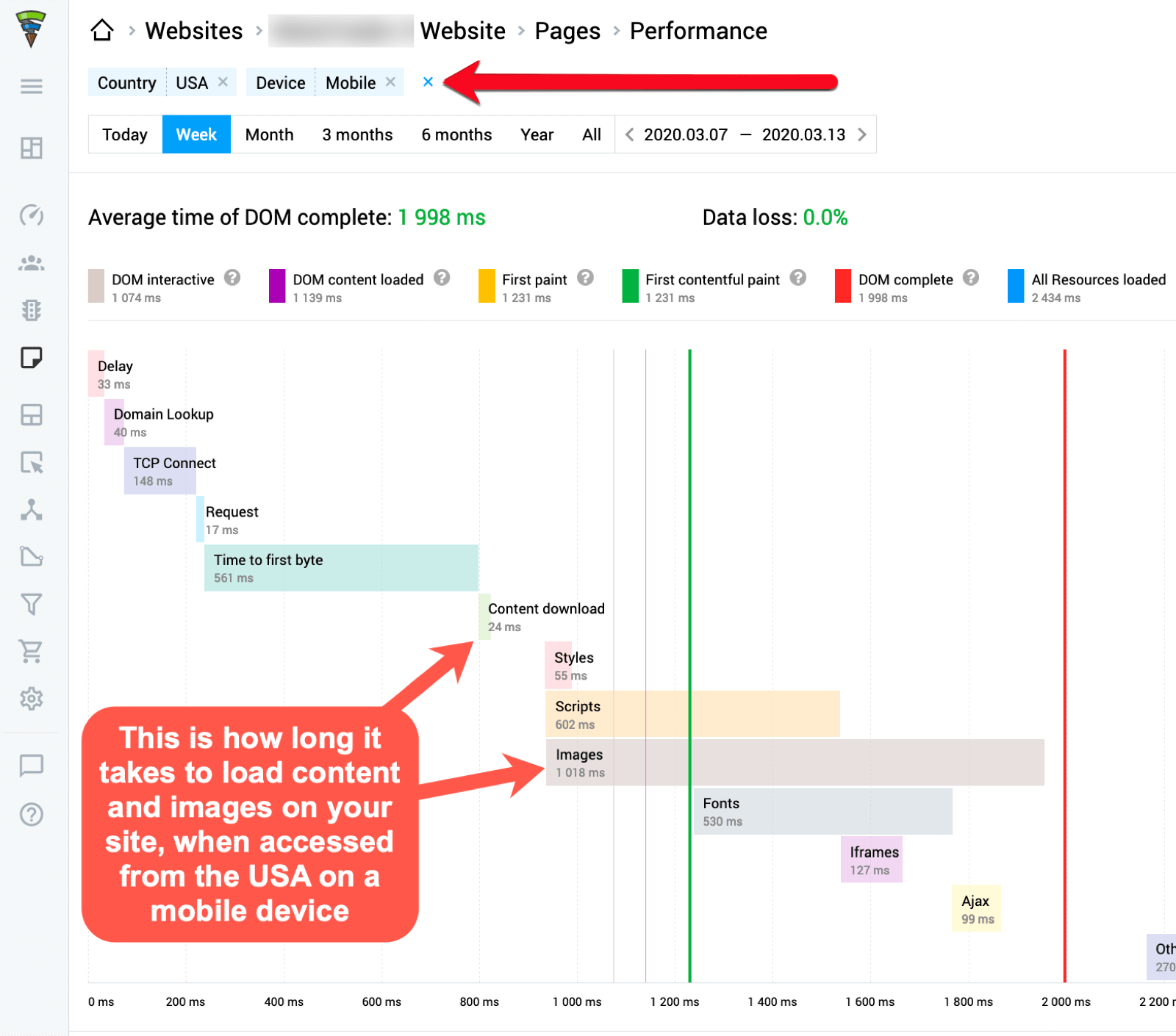Select the Month time range tab

269,134
